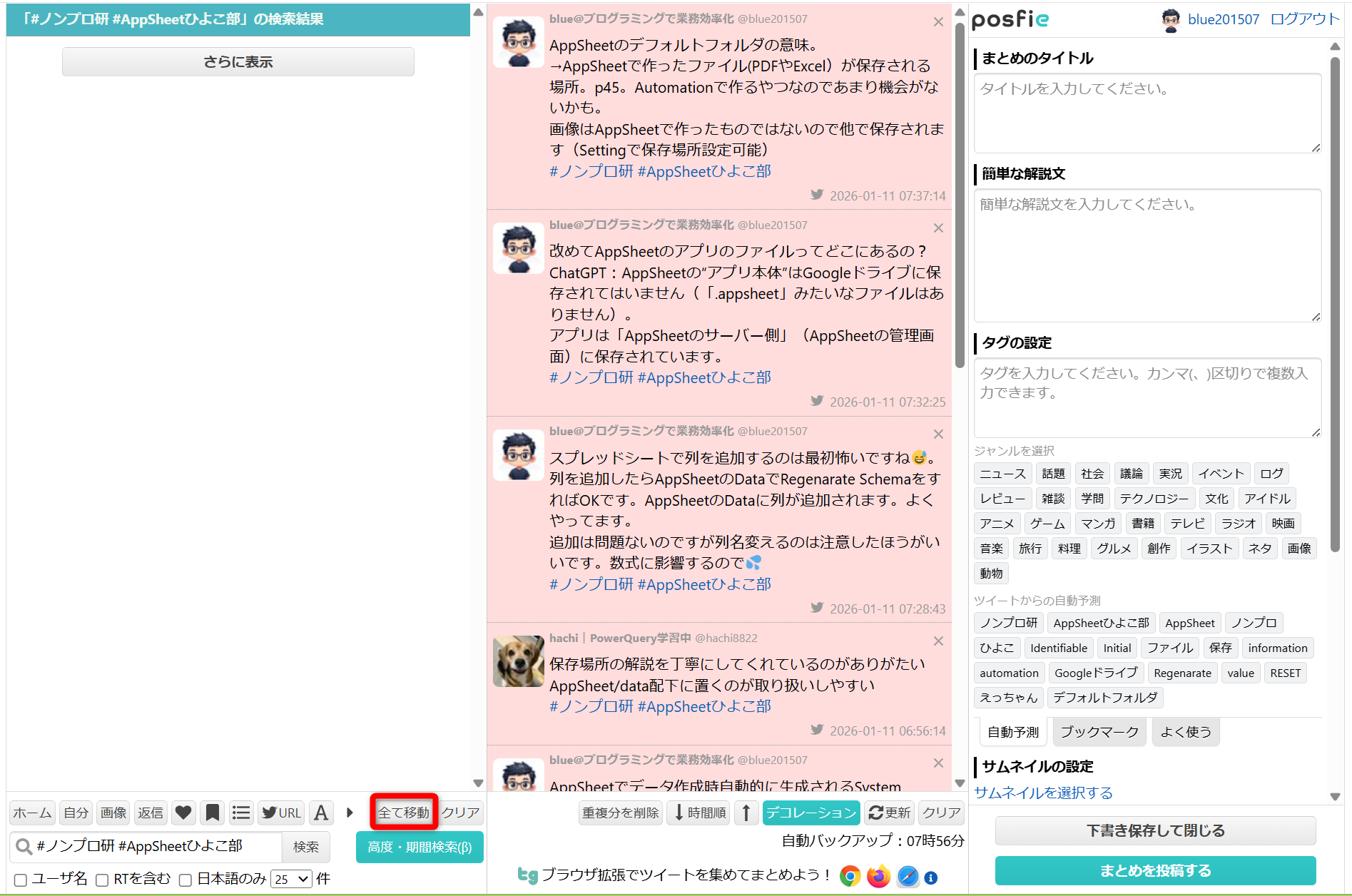The width and height of the screenshot is (1352, 896).
Task: Click the list icon button
Action: (x=241, y=813)
